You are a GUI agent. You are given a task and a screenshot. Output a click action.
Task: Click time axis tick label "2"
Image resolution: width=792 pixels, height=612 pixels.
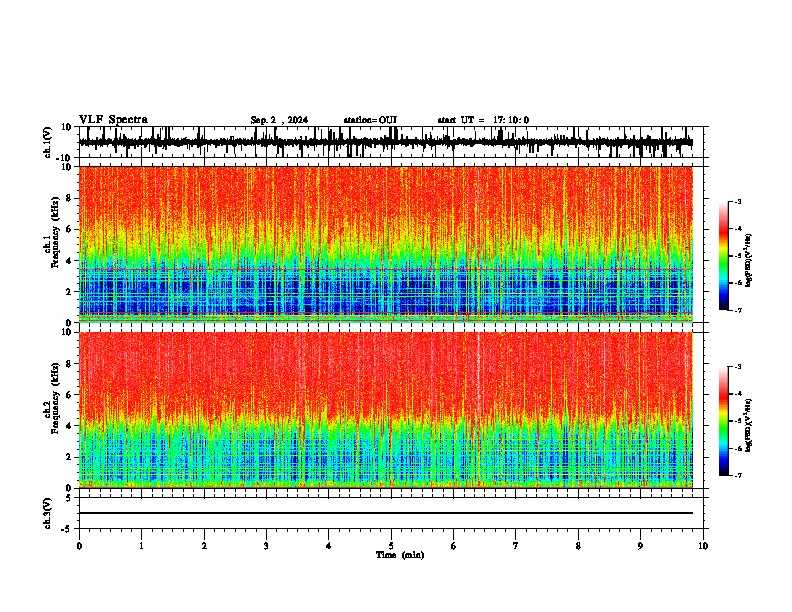click(204, 546)
